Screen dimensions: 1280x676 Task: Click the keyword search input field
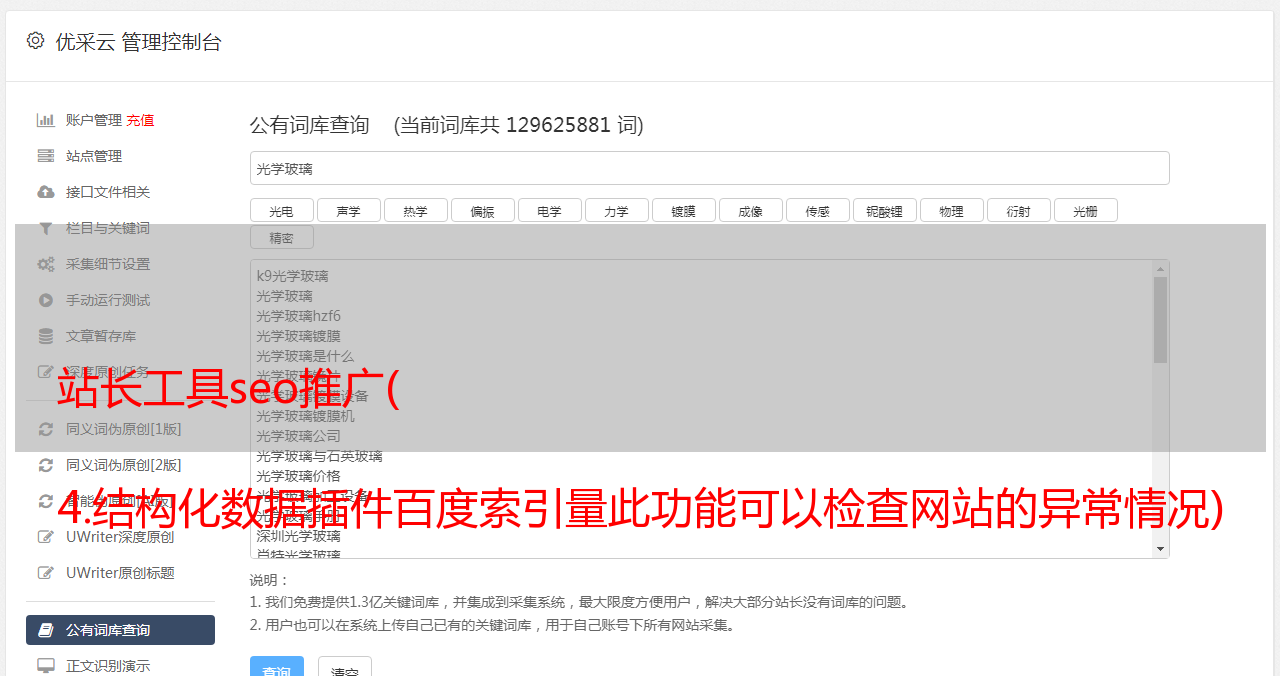[x=710, y=168]
